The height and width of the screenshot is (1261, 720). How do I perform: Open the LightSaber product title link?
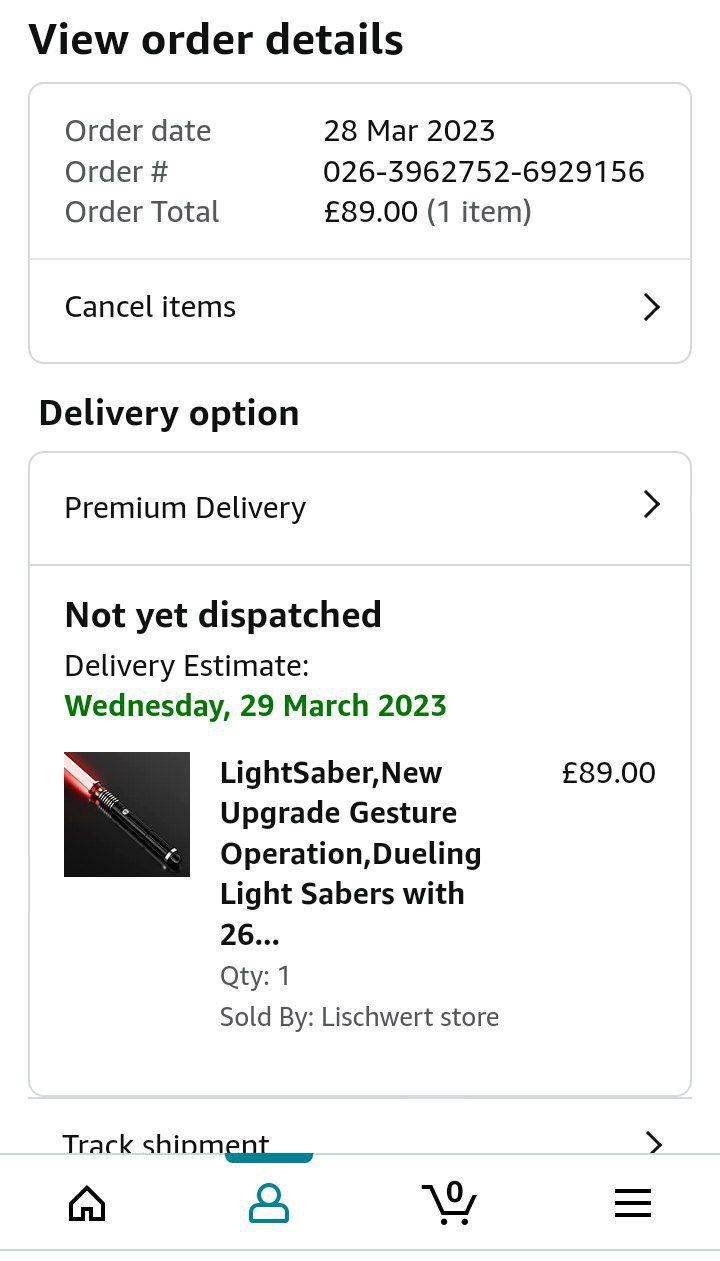[350, 853]
